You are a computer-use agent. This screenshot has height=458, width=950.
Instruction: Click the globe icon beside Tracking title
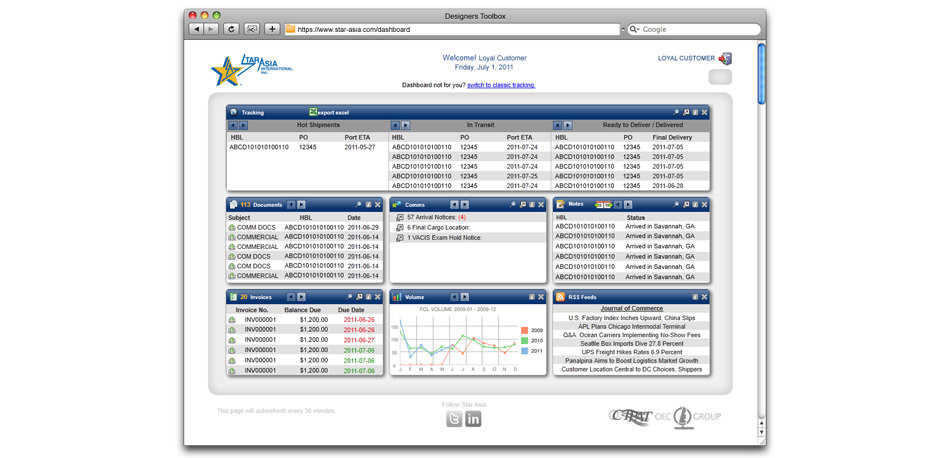coord(233,112)
